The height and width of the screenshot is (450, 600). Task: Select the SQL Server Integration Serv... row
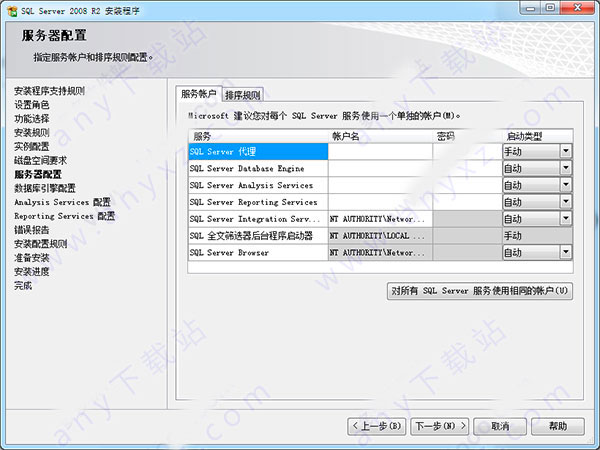pos(258,219)
